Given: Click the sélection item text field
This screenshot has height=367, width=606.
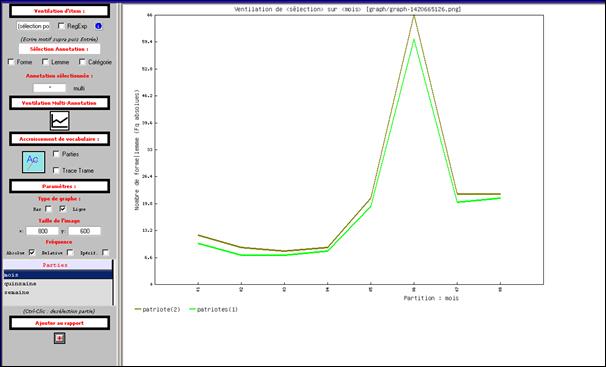Looking at the screenshot, I should (33, 26).
